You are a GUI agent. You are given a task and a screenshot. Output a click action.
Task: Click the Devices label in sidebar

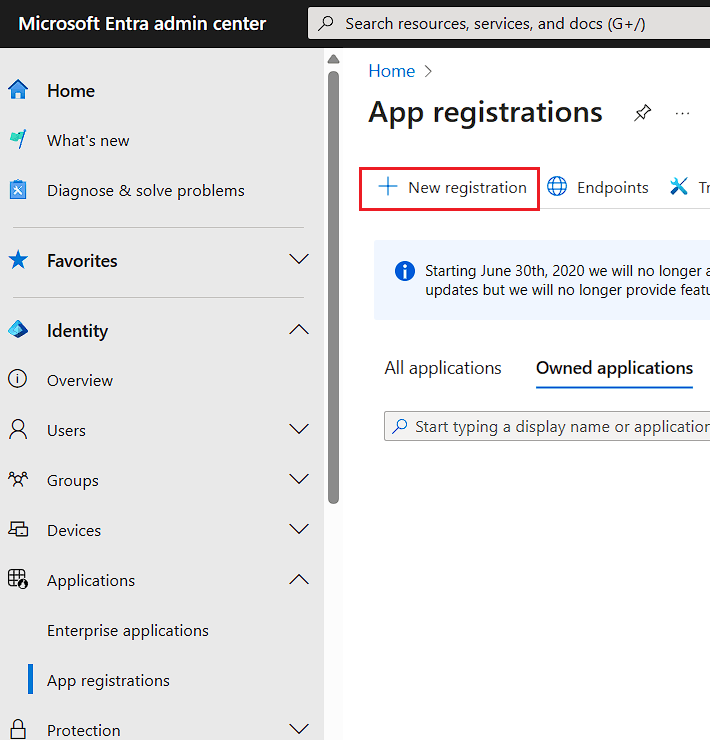tap(74, 531)
